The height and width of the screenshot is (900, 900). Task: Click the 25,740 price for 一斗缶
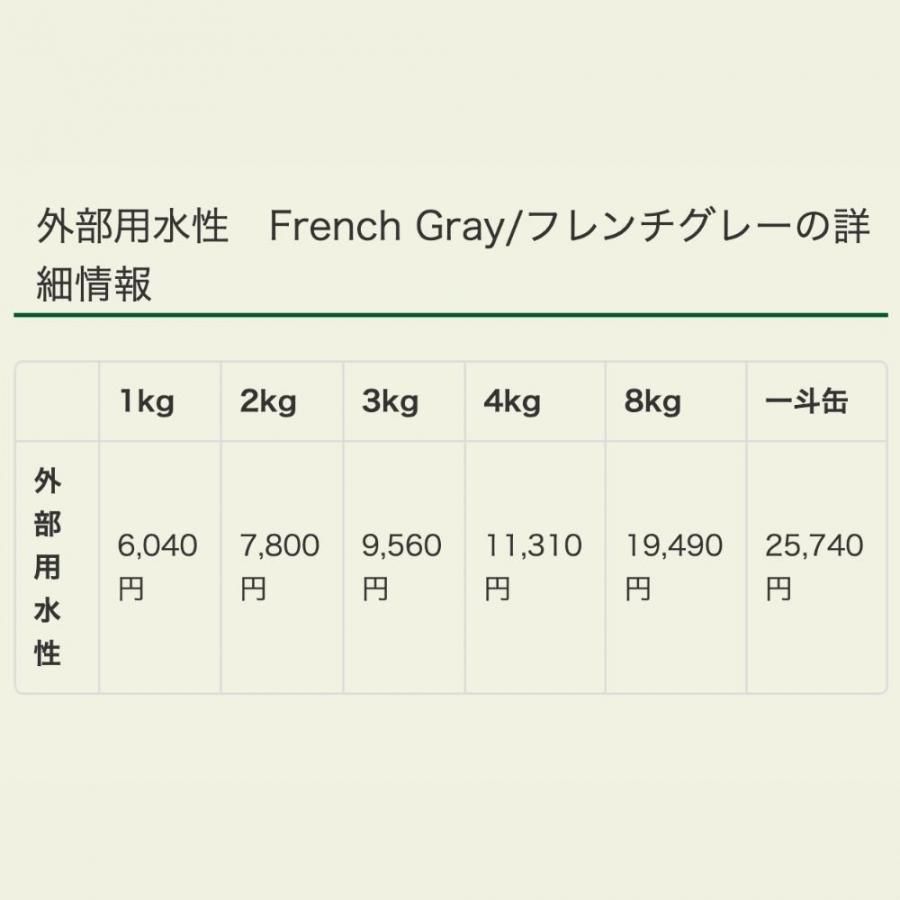(814, 546)
